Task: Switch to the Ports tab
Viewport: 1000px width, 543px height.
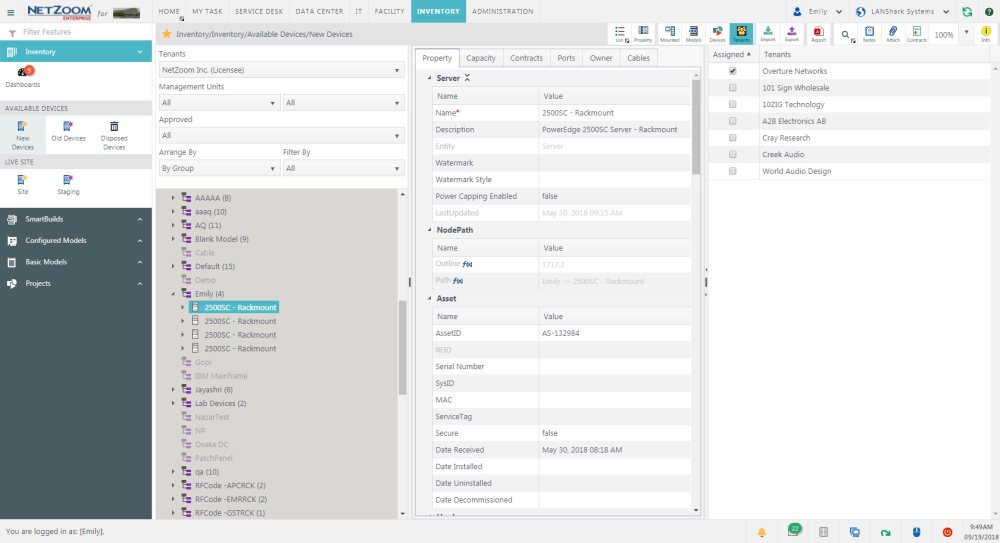Action: 566,58
